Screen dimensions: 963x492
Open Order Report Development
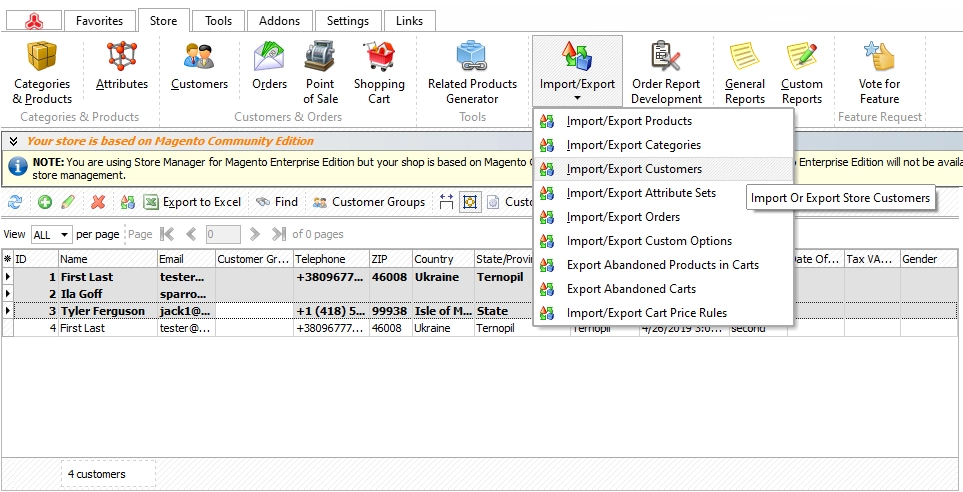666,72
